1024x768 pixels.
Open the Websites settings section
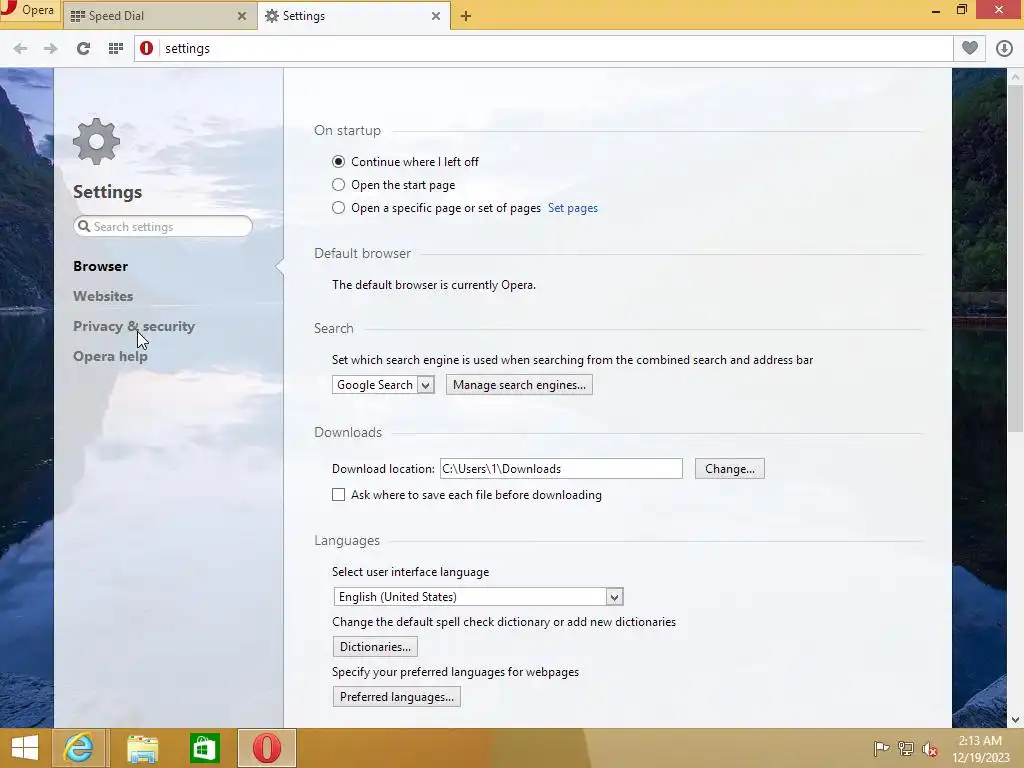pyautogui.click(x=103, y=296)
